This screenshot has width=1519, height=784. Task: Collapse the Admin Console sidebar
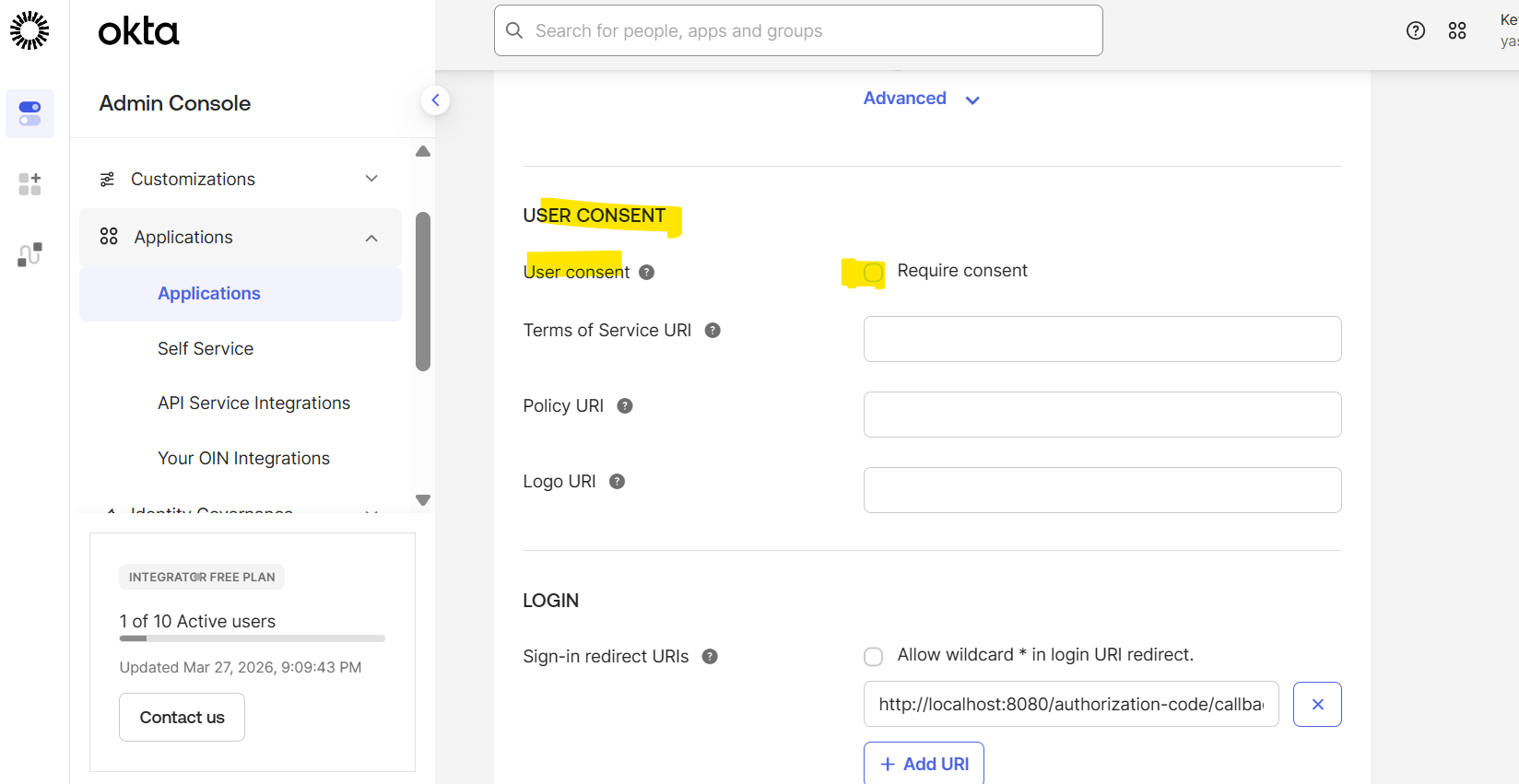435,99
